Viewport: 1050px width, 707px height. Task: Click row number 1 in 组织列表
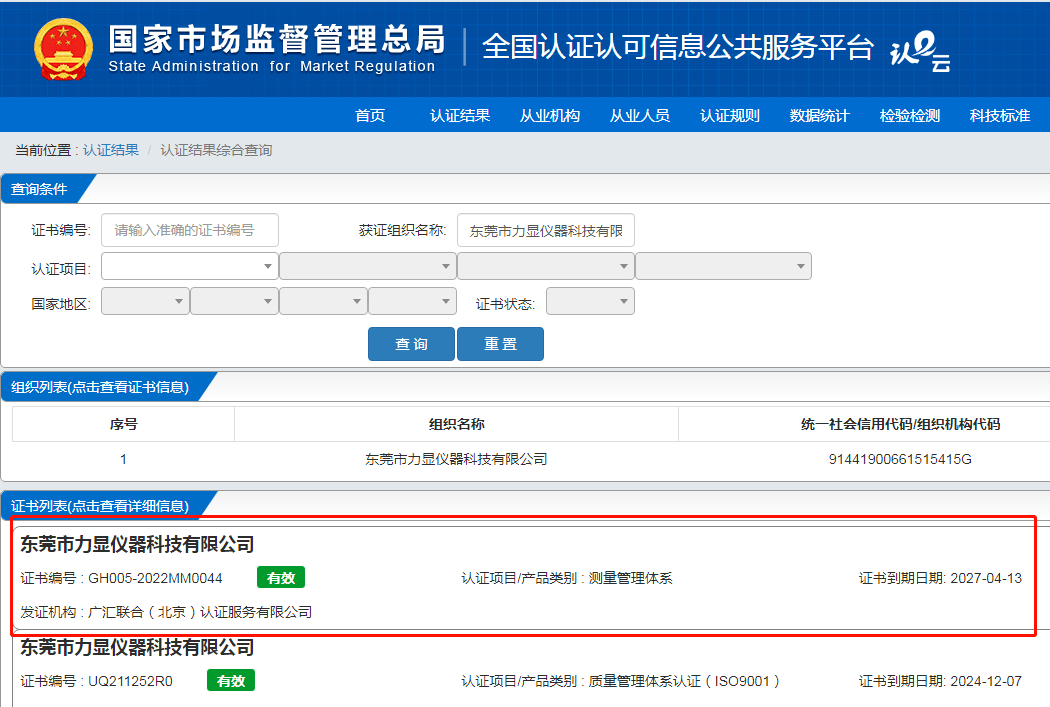123,459
